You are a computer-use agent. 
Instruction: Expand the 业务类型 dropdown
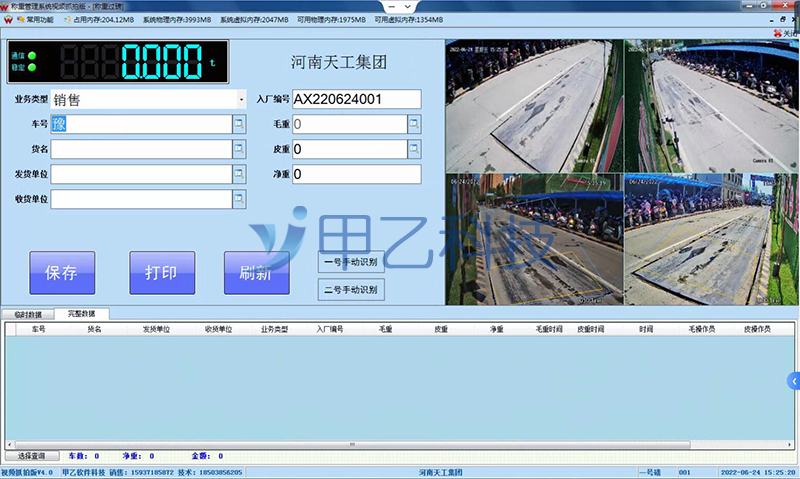(x=241, y=99)
